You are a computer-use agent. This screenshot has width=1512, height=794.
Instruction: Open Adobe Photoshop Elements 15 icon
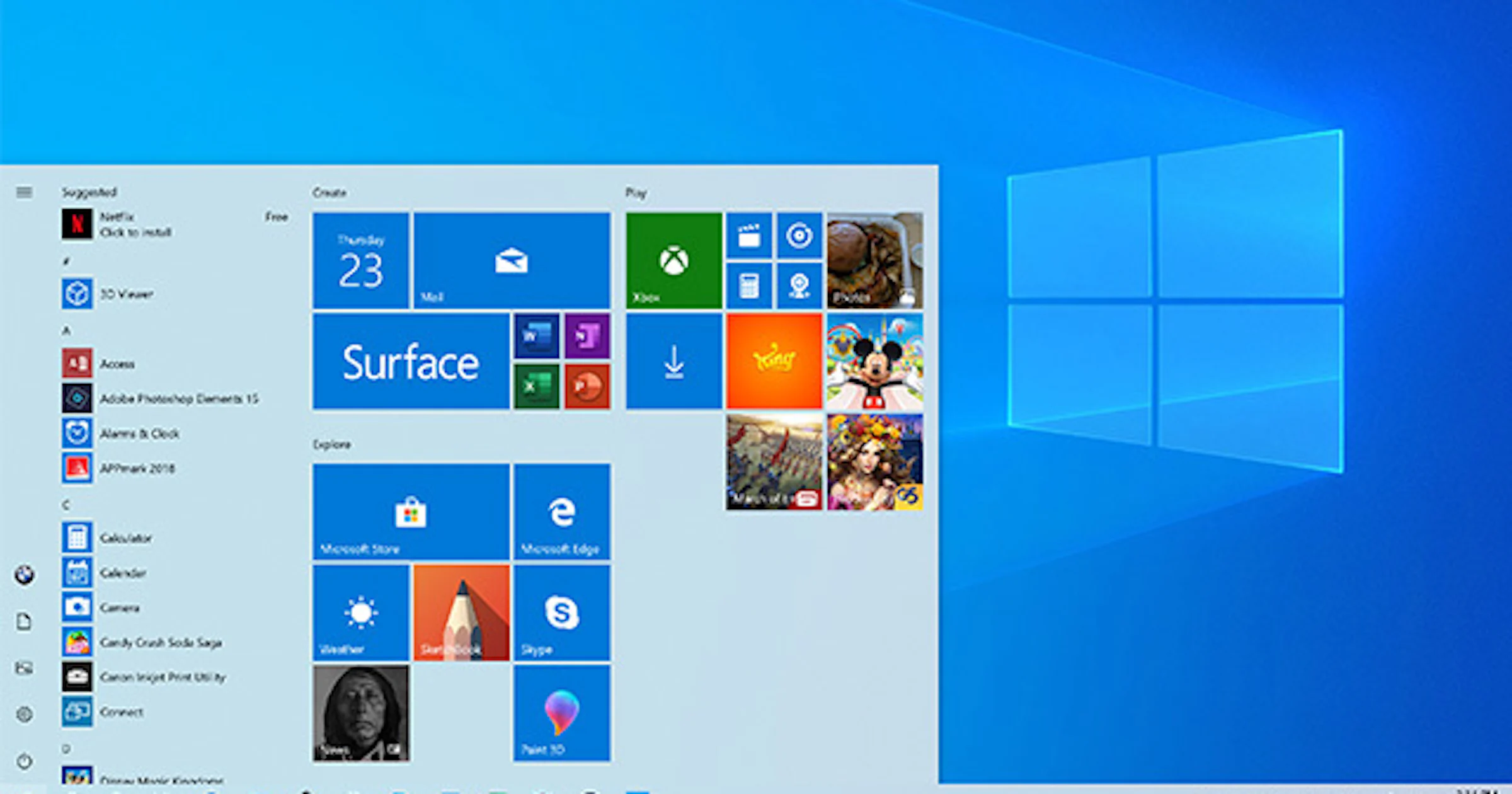pyautogui.click(x=77, y=398)
